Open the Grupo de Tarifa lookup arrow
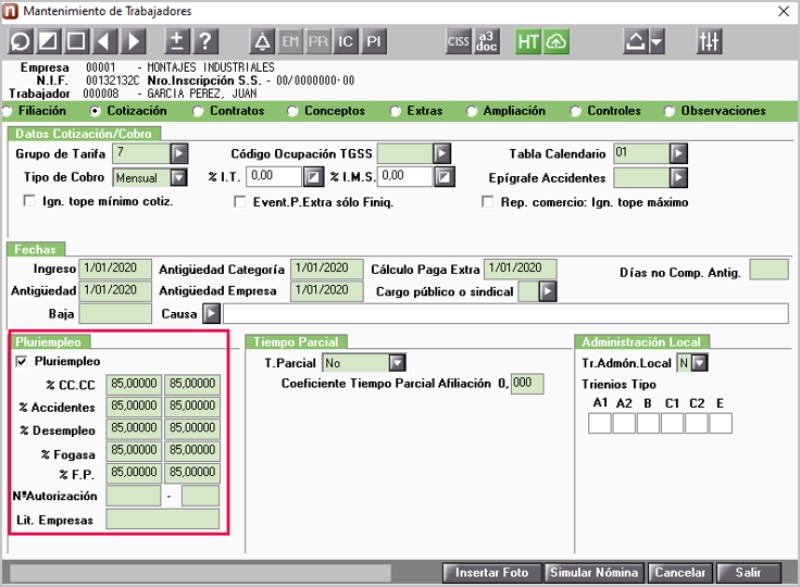The image size is (800, 587). tap(178, 154)
